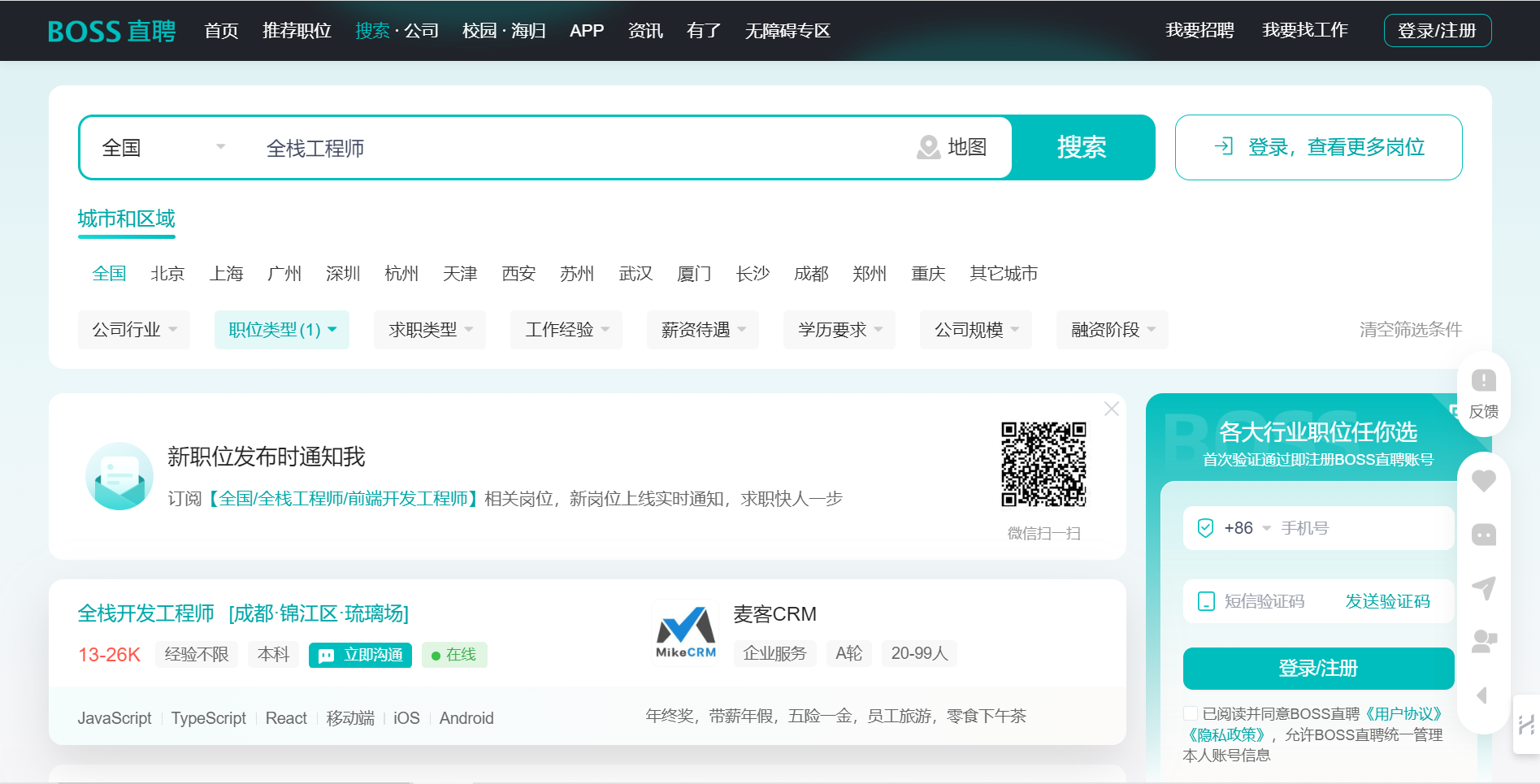Click the chat bubble icon in 立即沟通
The height and width of the screenshot is (784, 1540).
pos(326,656)
